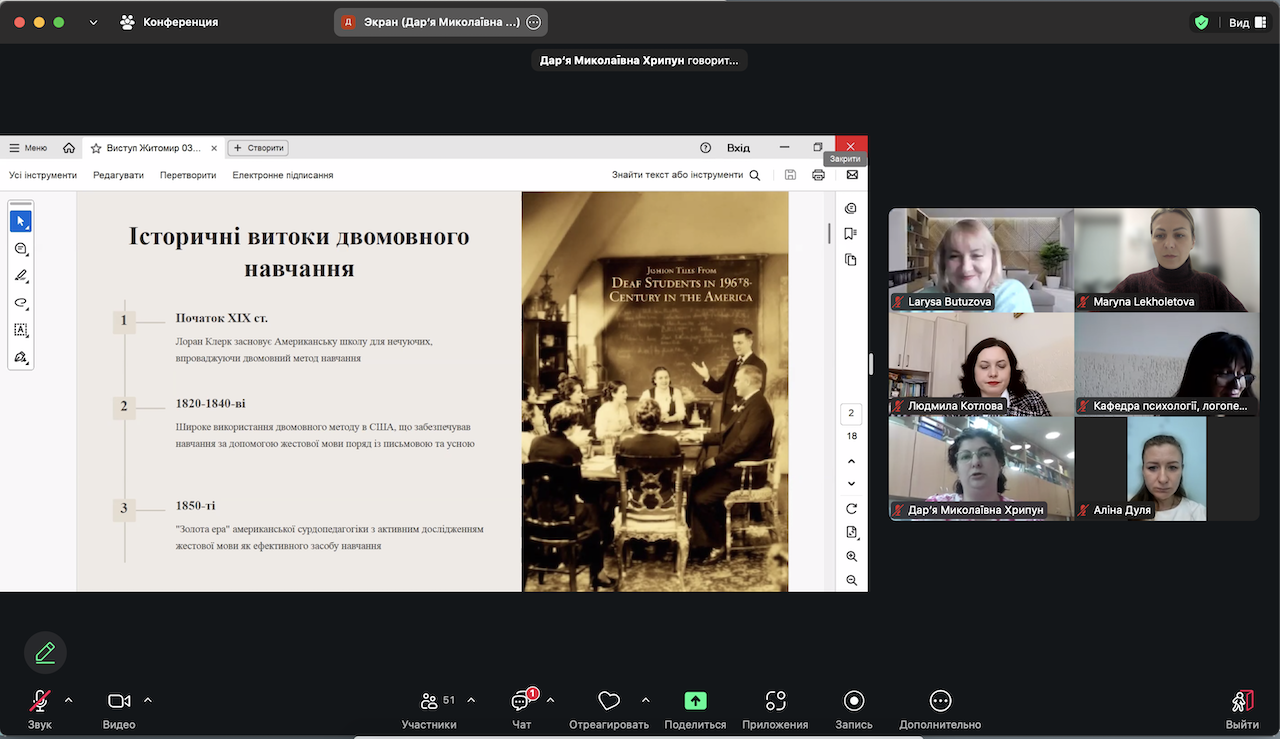Select the shared screen tab Экран
This screenshot has width=1280, height=739.
tap(431, 22)
